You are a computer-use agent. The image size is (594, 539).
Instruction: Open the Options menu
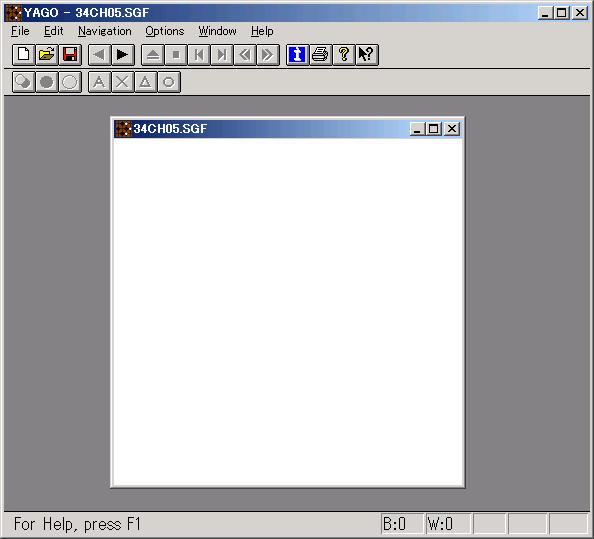point(165,31)
